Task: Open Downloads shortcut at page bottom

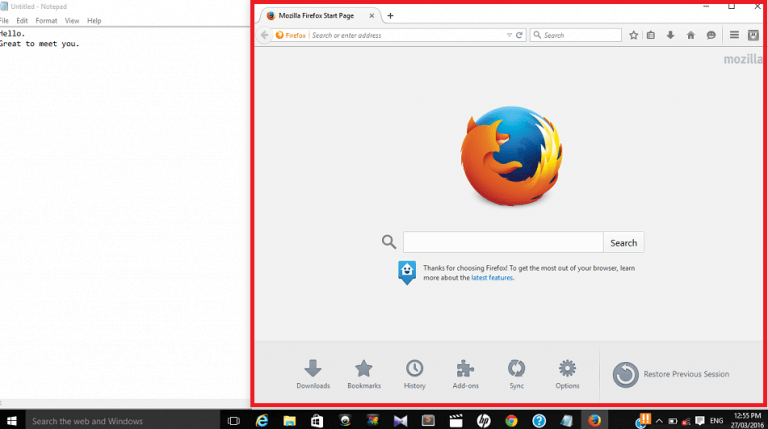Action: 313,375
